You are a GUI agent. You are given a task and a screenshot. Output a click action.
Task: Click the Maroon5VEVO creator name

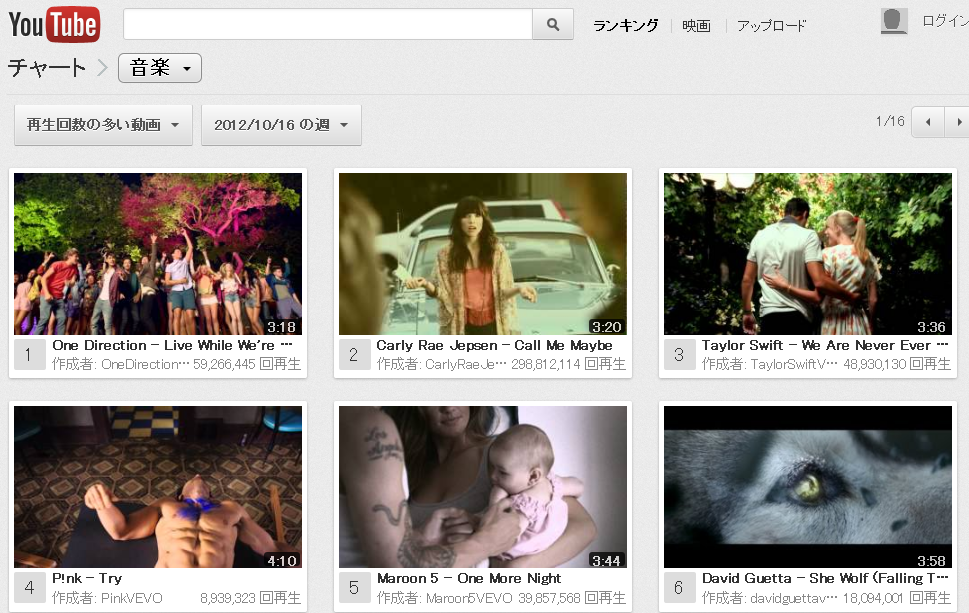pyautogui.click(x=469, y=598)
